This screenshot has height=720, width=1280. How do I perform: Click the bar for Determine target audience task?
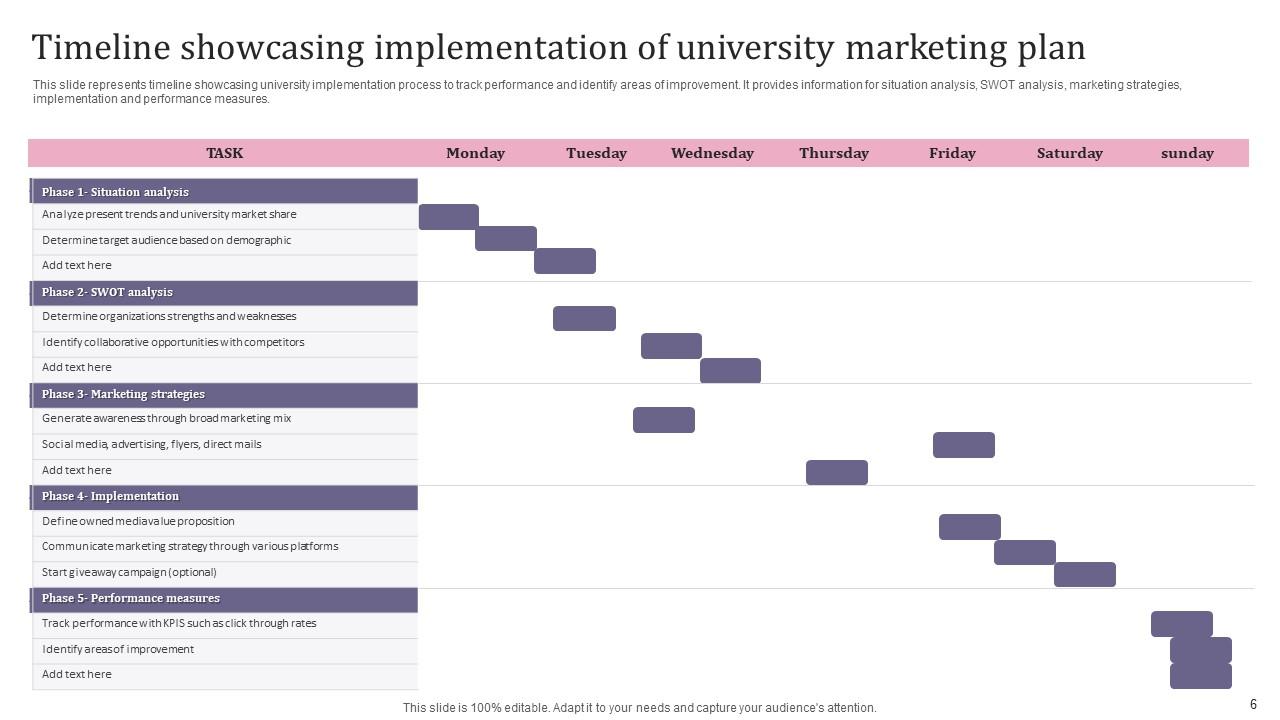point(505,238)
